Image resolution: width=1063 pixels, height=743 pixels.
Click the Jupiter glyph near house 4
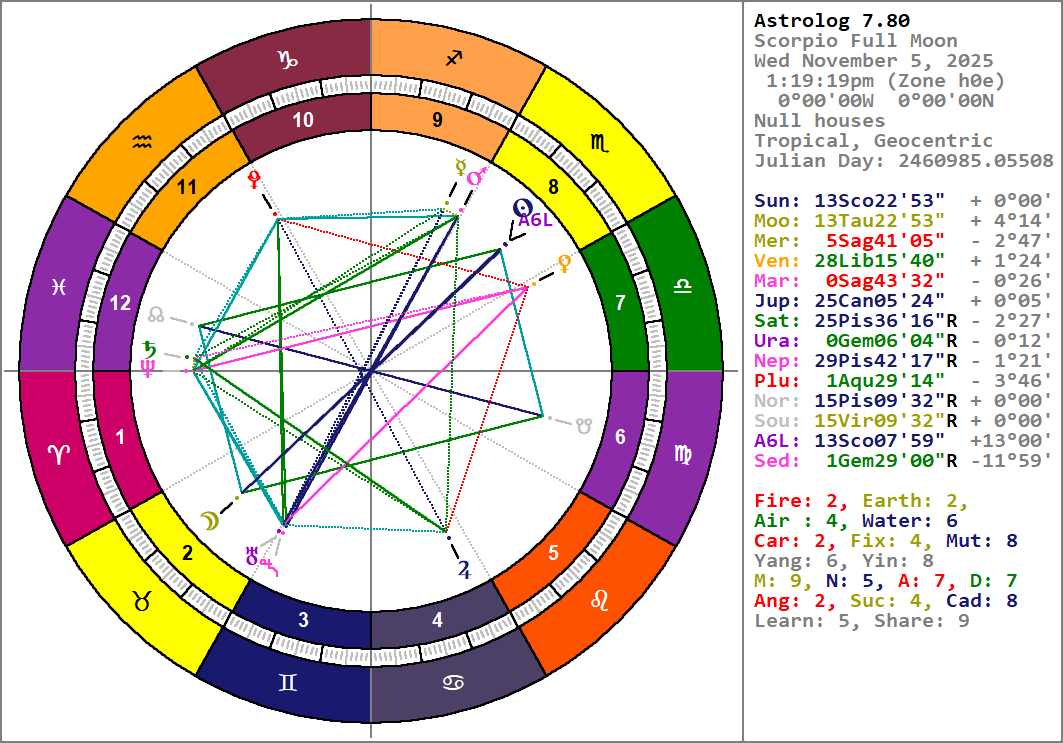[464, 570]
